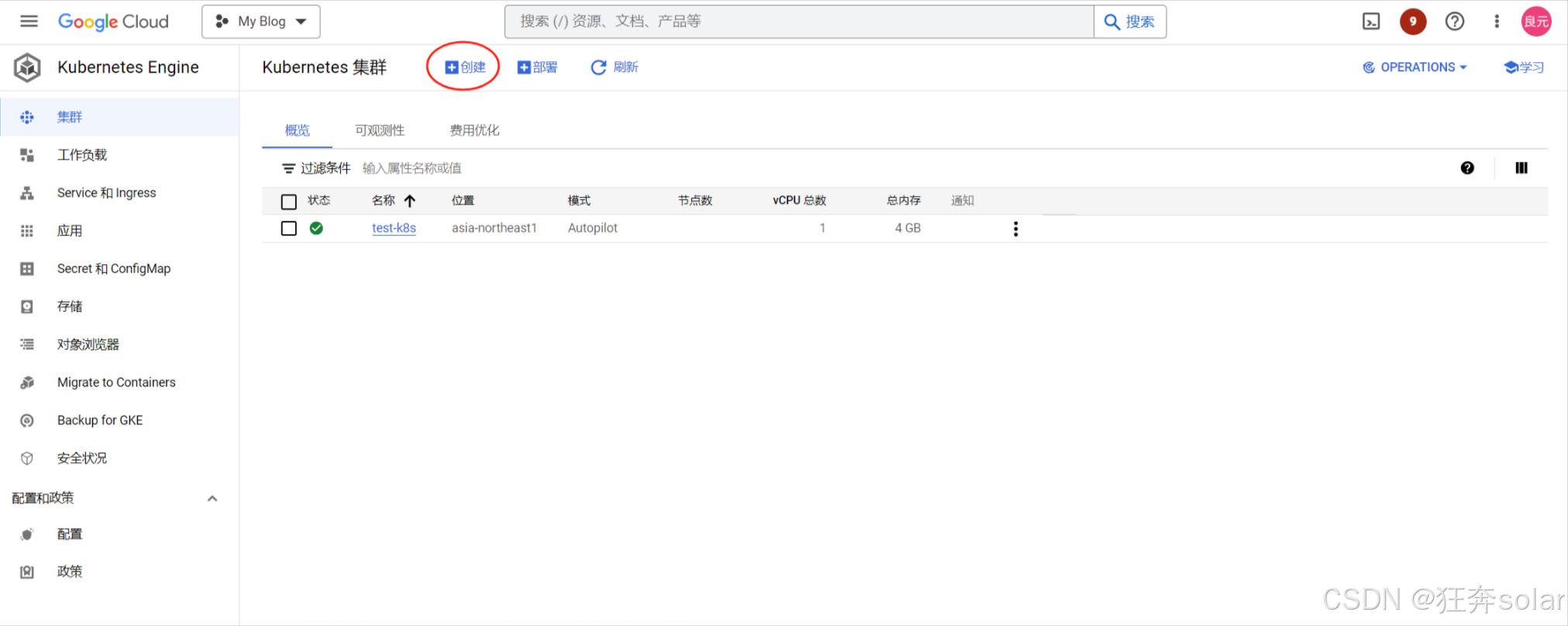
Task: Sort by 名称 using the arrow
Action: (x=410, y=201)
